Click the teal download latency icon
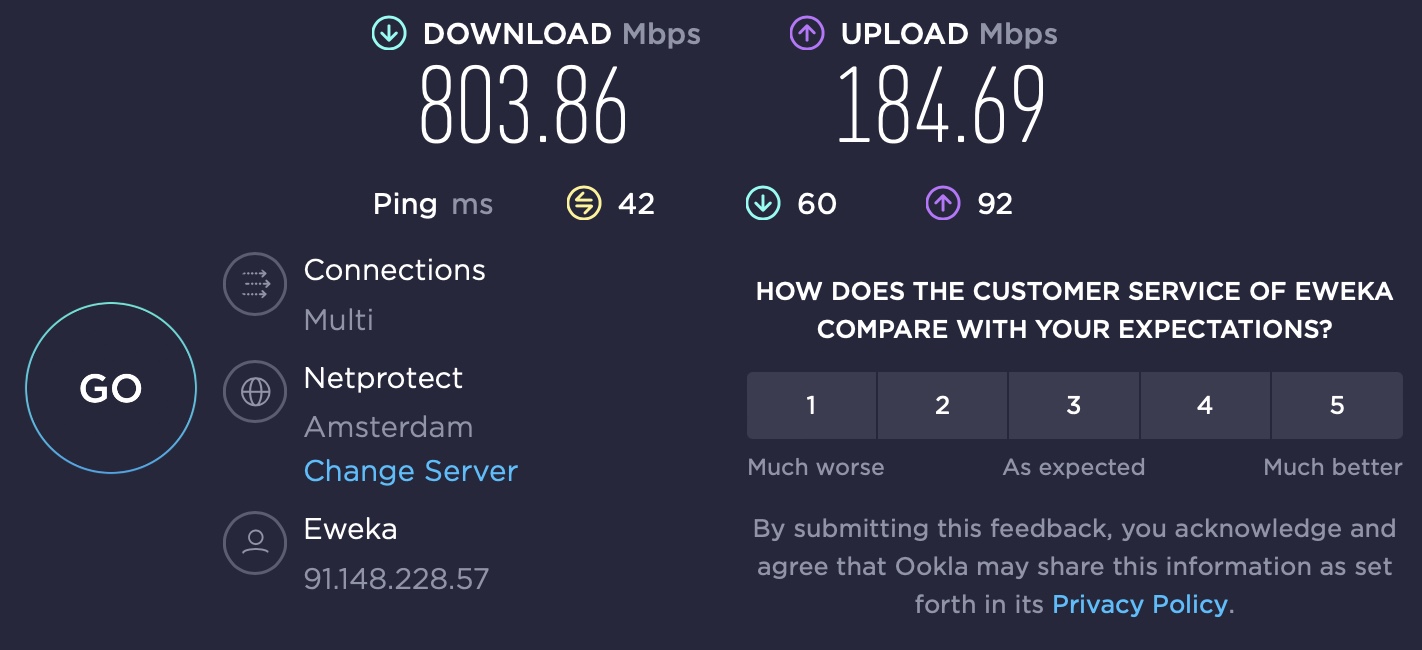 click(x=762, y=204)
